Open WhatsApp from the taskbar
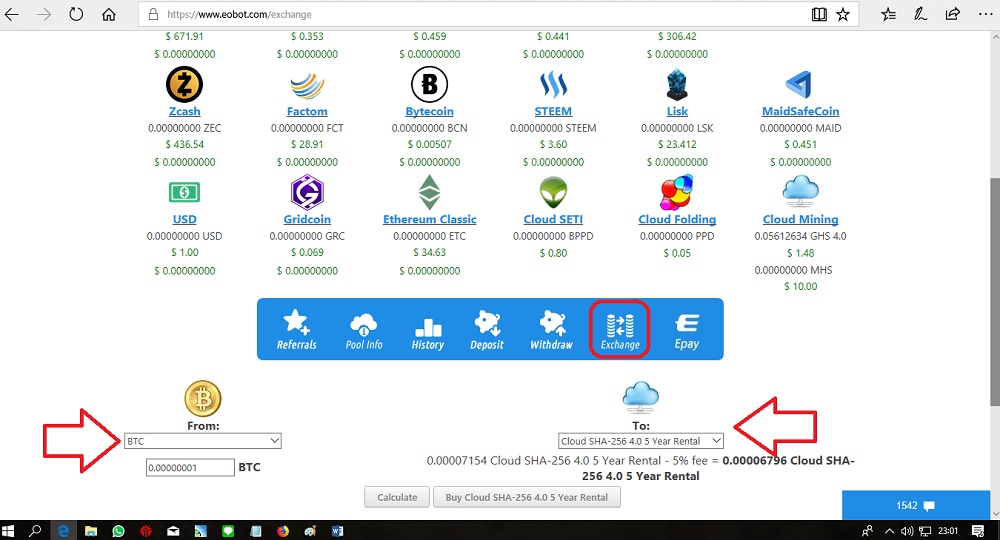 coord(119,530)
